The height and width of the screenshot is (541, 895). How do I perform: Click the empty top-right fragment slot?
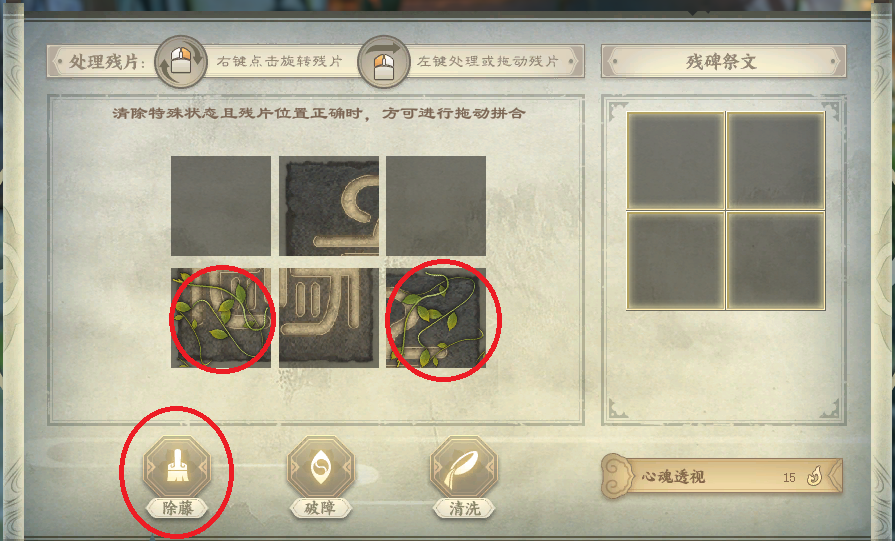(x=436, y=206)
